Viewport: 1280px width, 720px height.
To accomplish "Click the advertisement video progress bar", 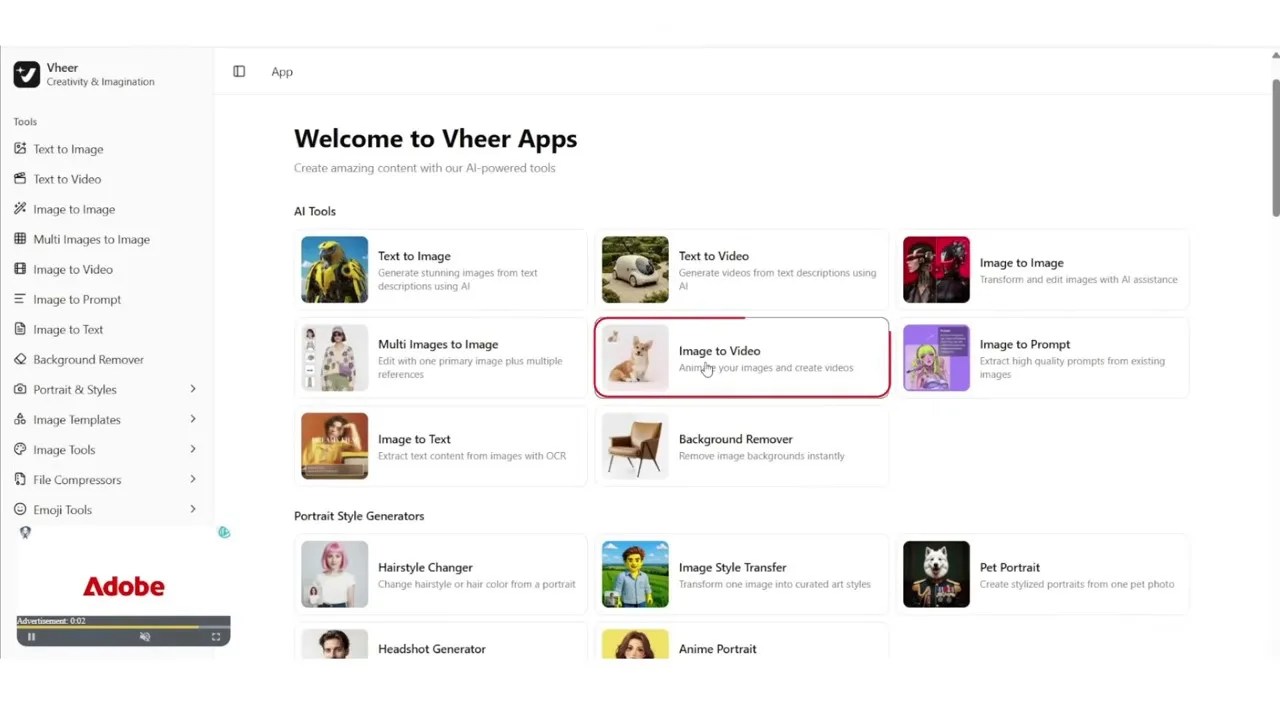I will [123, 627].
